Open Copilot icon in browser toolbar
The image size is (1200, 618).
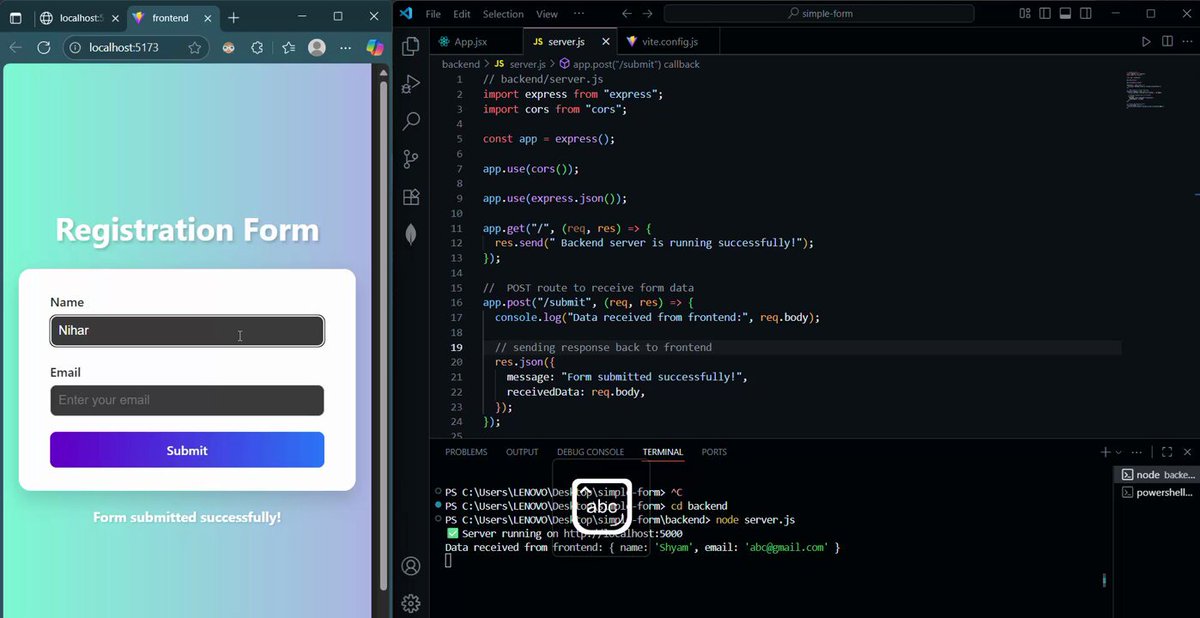[375, 47]
